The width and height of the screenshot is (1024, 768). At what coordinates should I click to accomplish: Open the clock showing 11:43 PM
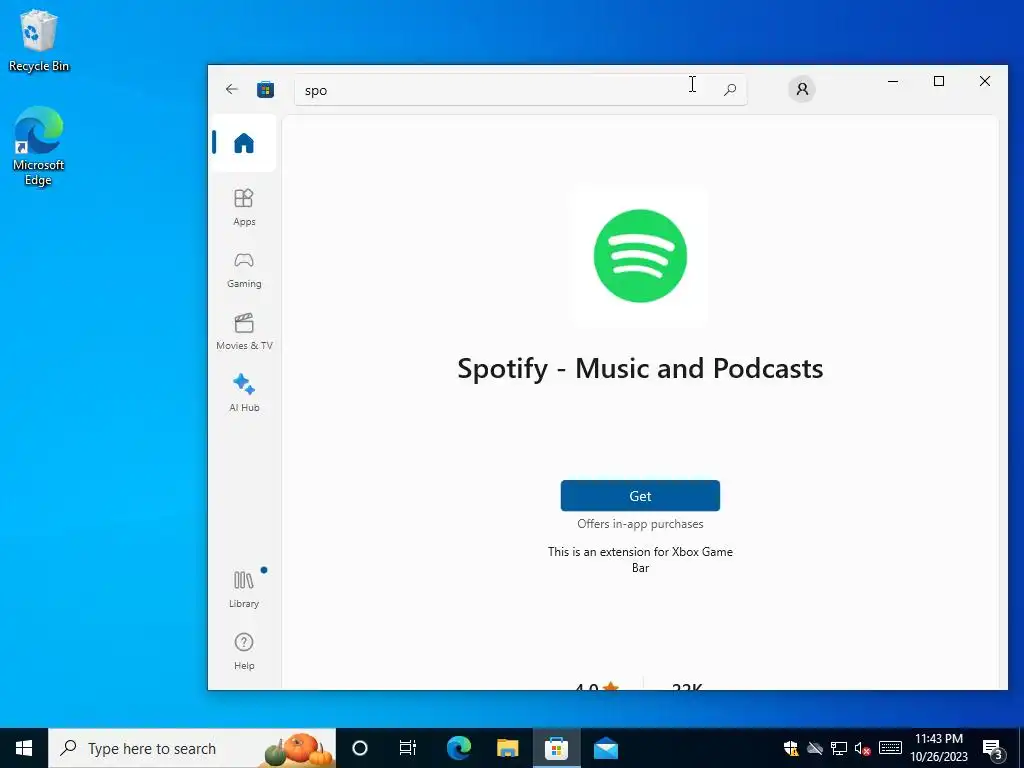(x=938, y=748)
